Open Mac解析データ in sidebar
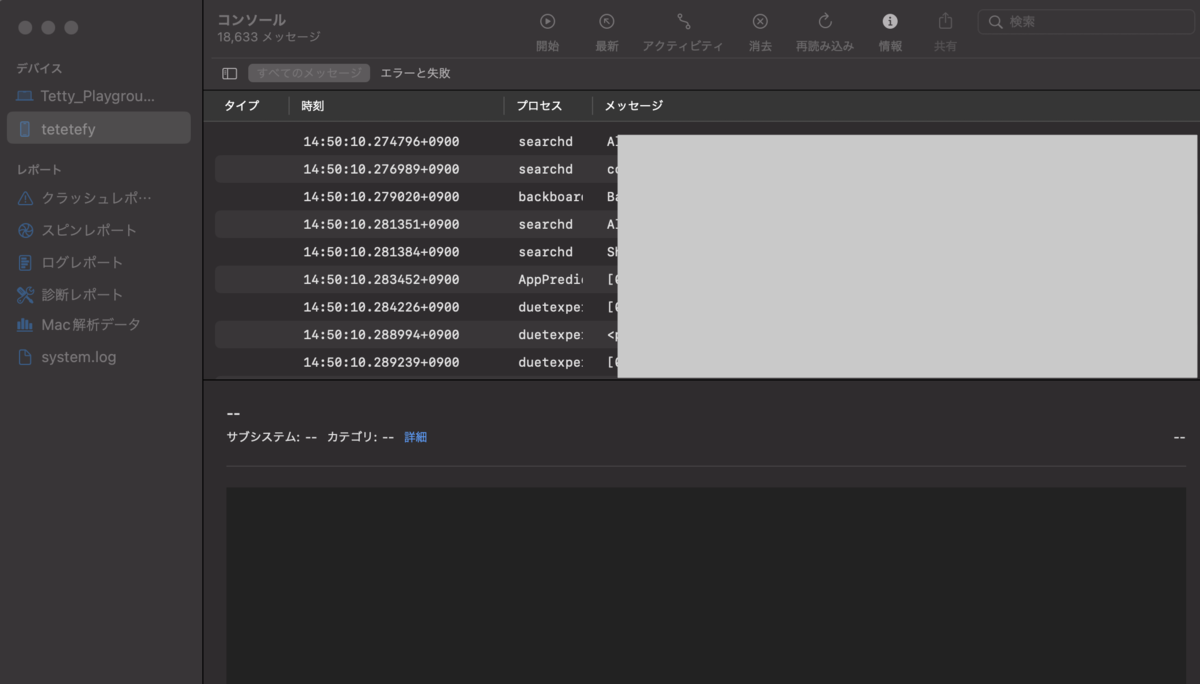The image size is (1200, 684). coord(98,325)
